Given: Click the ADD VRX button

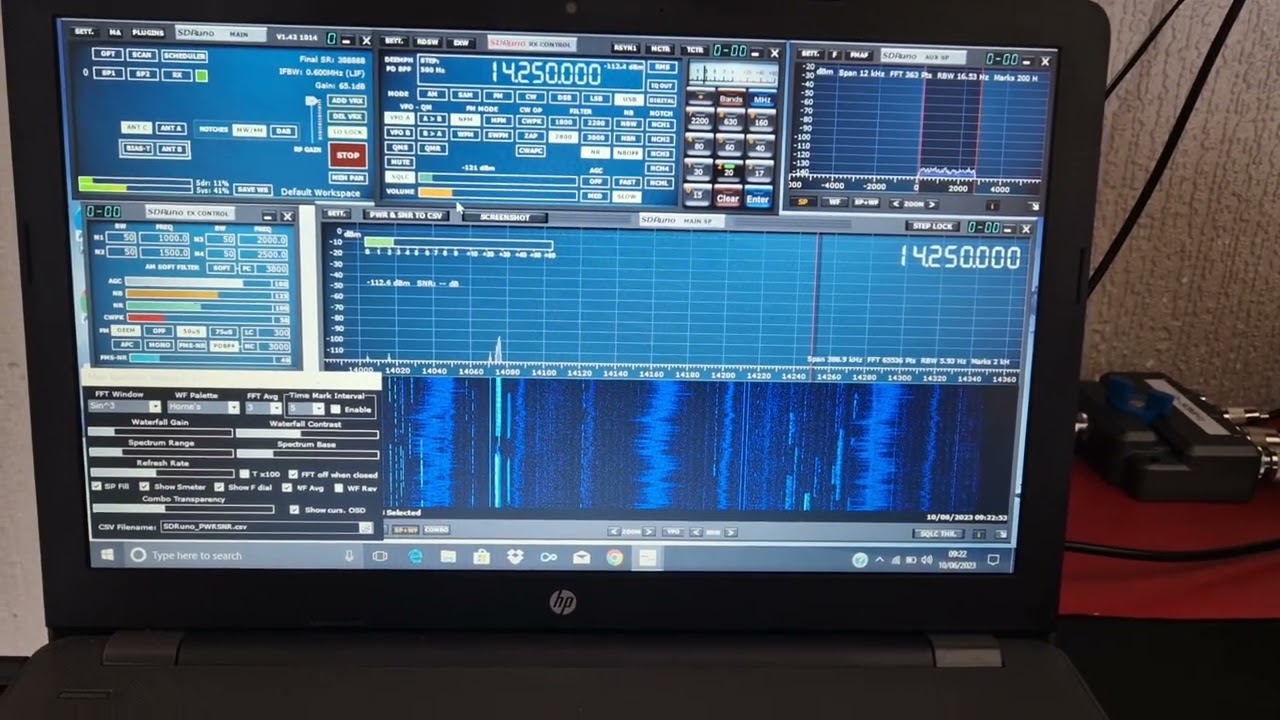Looking at the screenshot, I should pyautogui.click(x=346, y=101).
